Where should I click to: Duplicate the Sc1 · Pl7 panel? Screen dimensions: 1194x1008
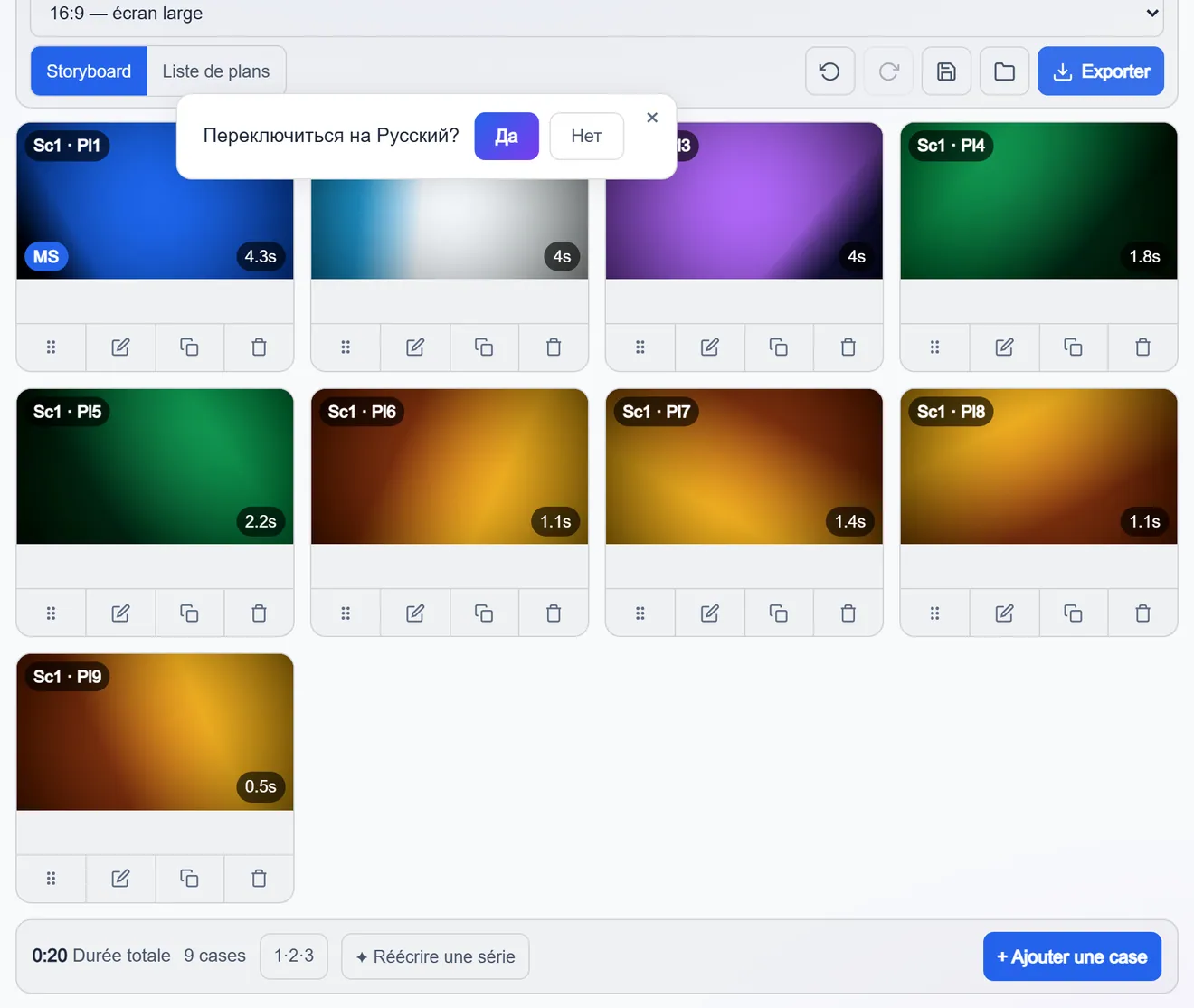point(778,613)
